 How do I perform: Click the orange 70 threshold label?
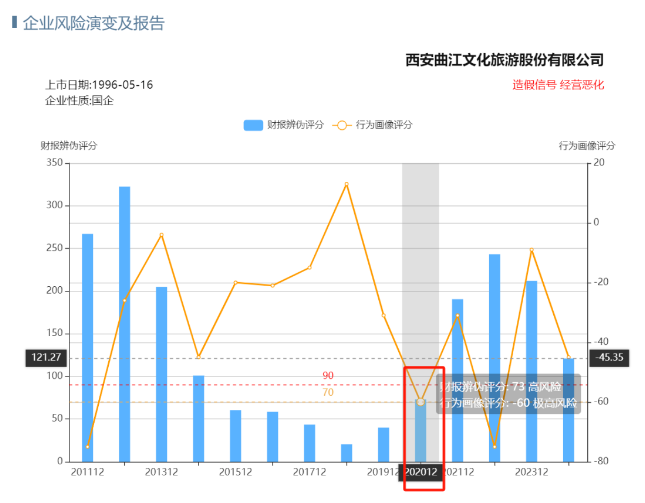[328, 392]
